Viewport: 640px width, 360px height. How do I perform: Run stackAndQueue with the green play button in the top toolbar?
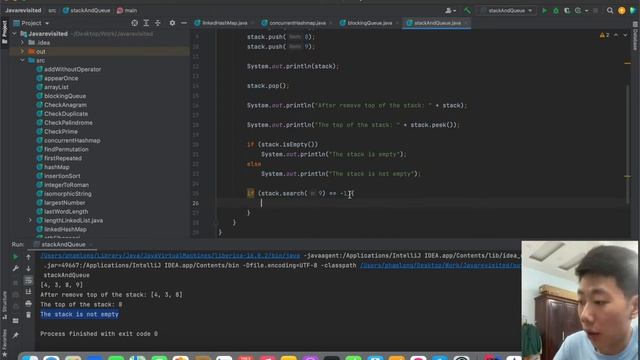click(x=544, y=11)
